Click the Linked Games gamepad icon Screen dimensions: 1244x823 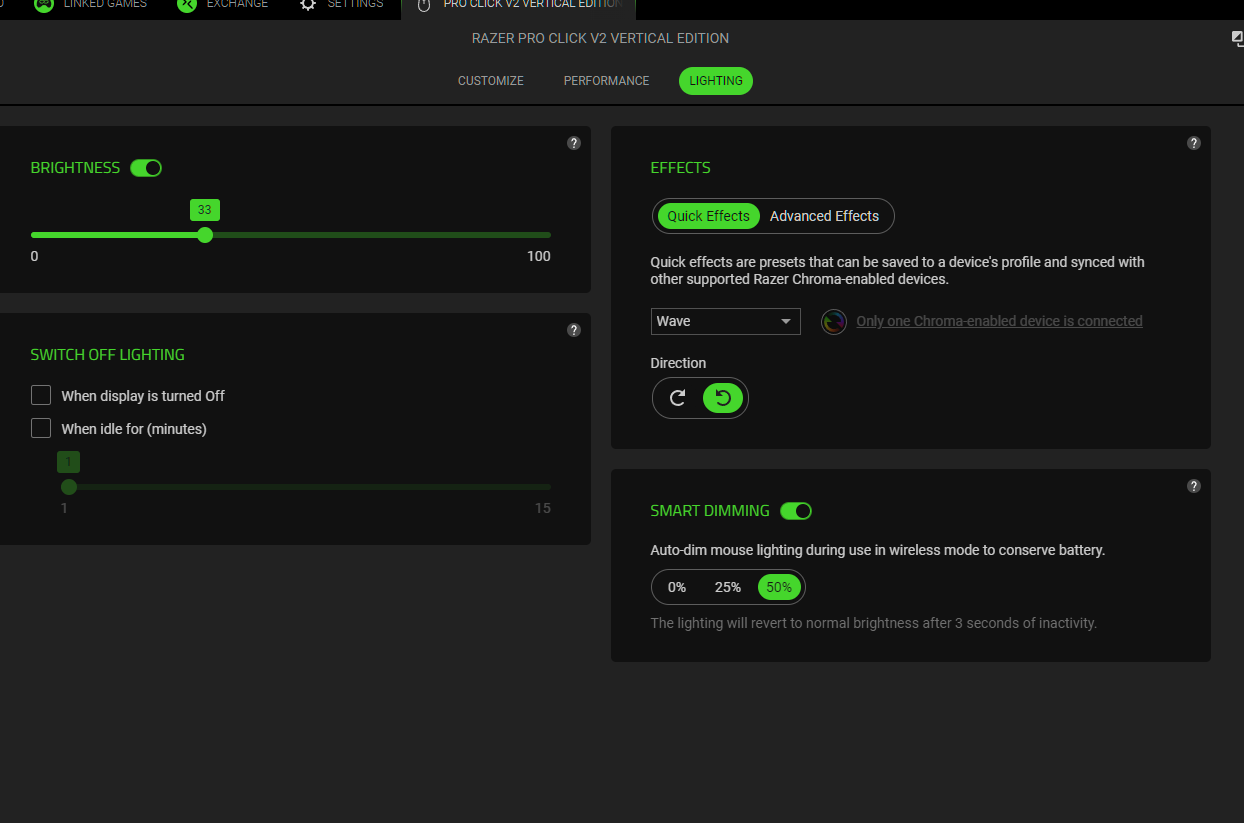click(x=44, y=5)
